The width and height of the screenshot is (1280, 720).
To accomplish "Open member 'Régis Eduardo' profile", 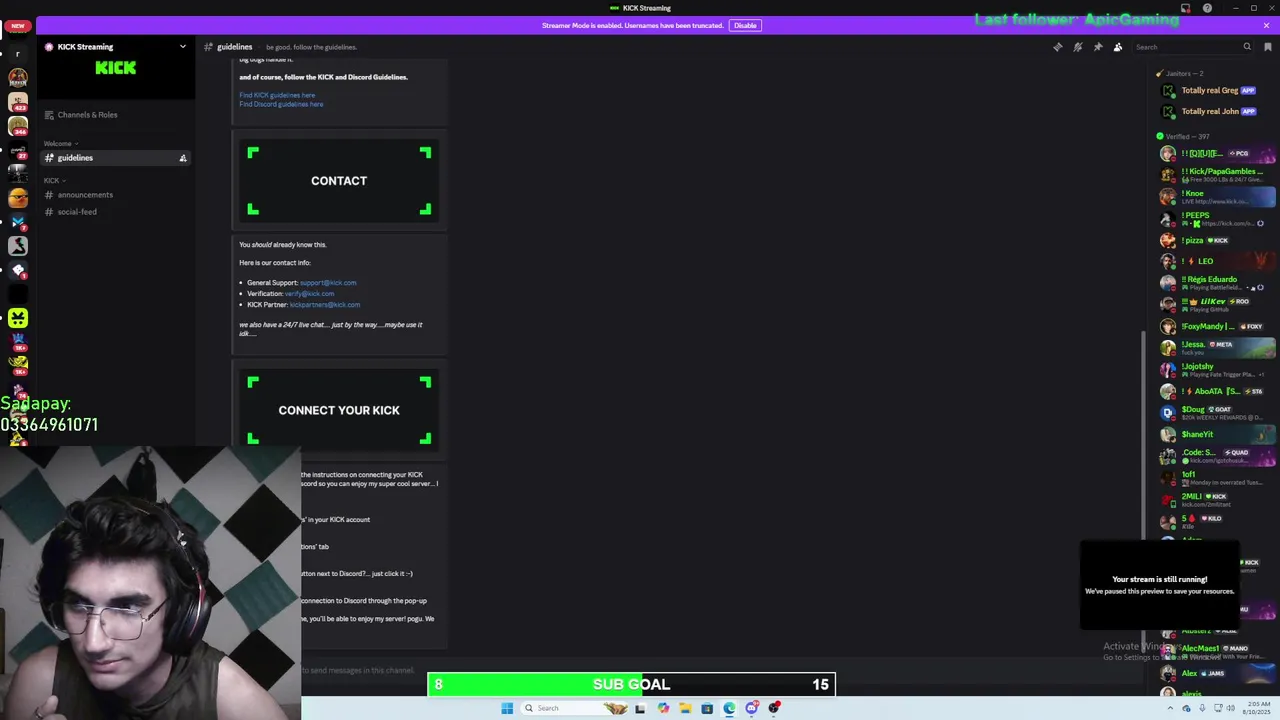I will click(x=1215, y=283).
